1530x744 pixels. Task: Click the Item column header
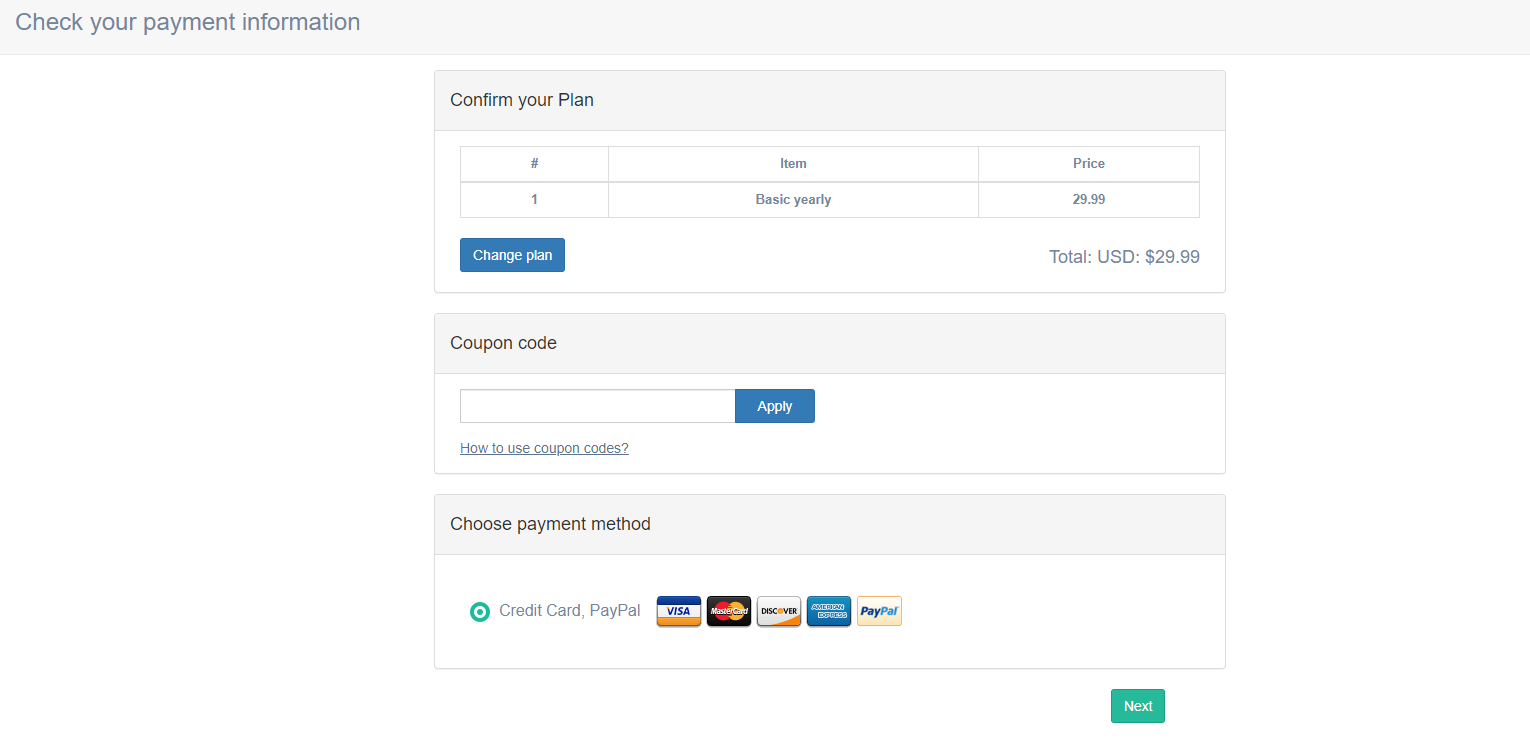pyautogui.click(x=793, y=163)
